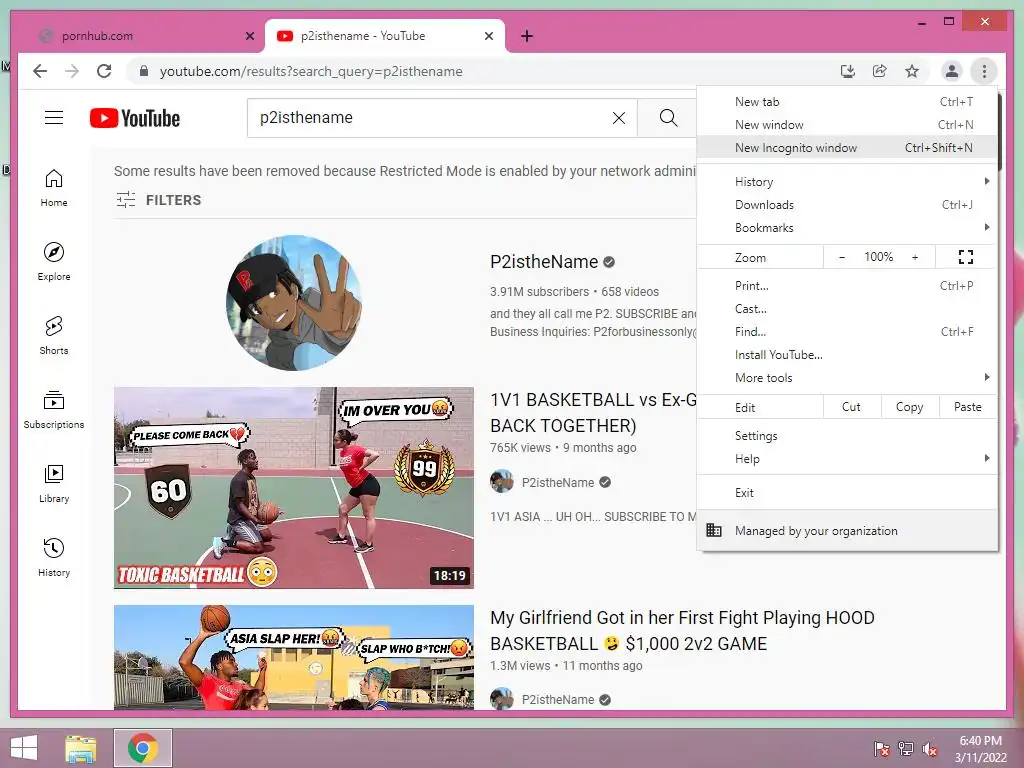Screen dimensions: 1024x768
Task: Open History in the YouTube sidebar
Action: pyautogui.click(x=54, y=557)
